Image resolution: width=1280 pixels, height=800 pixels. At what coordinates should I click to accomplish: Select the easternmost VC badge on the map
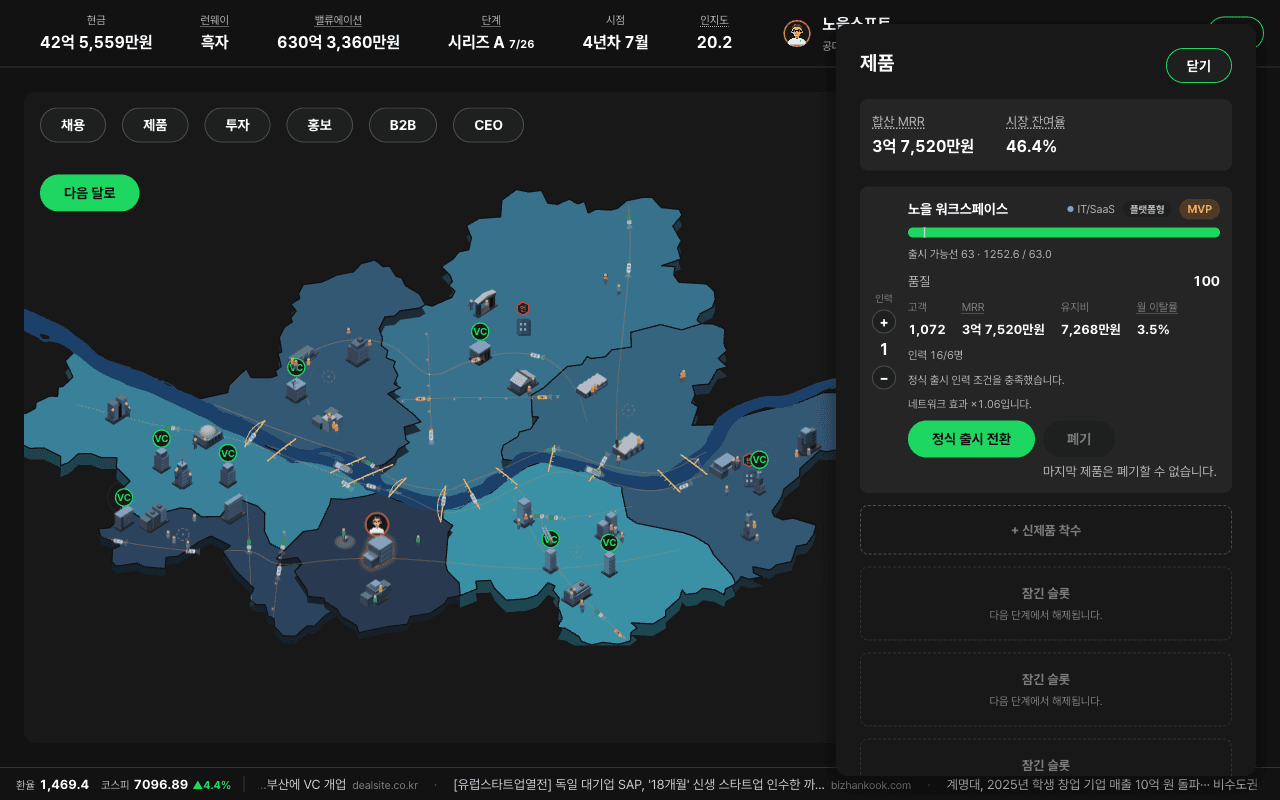[759, 459]
